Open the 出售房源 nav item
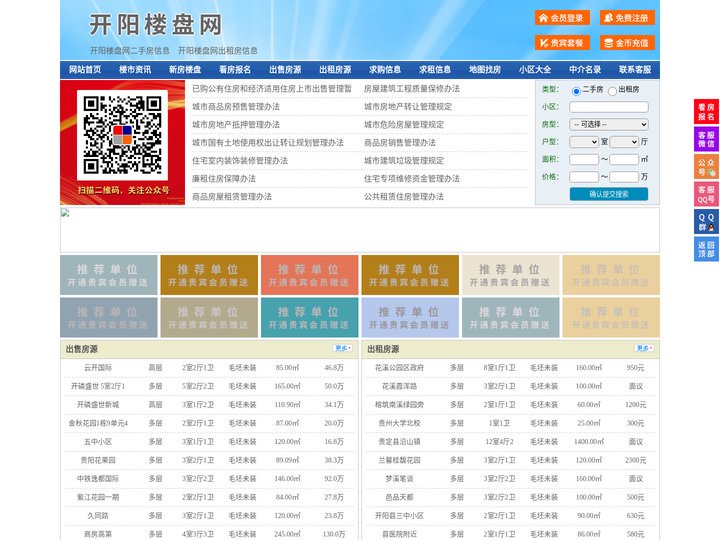 coord(285,70)
